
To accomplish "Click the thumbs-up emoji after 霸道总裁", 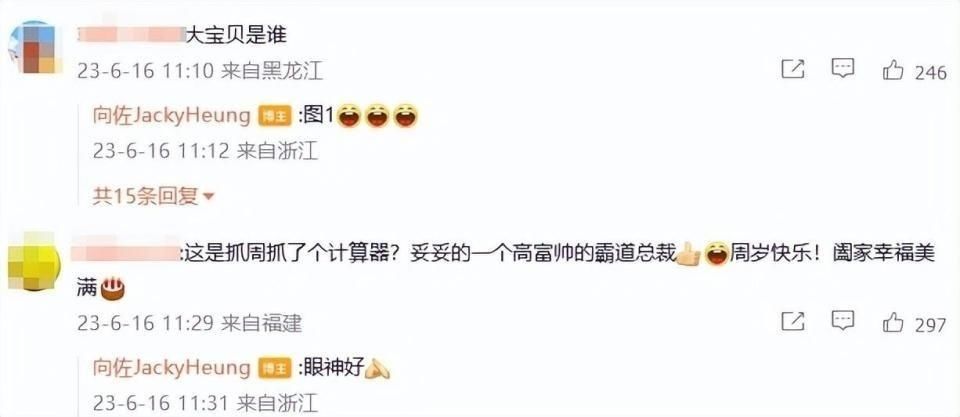I will pos(688,254).
